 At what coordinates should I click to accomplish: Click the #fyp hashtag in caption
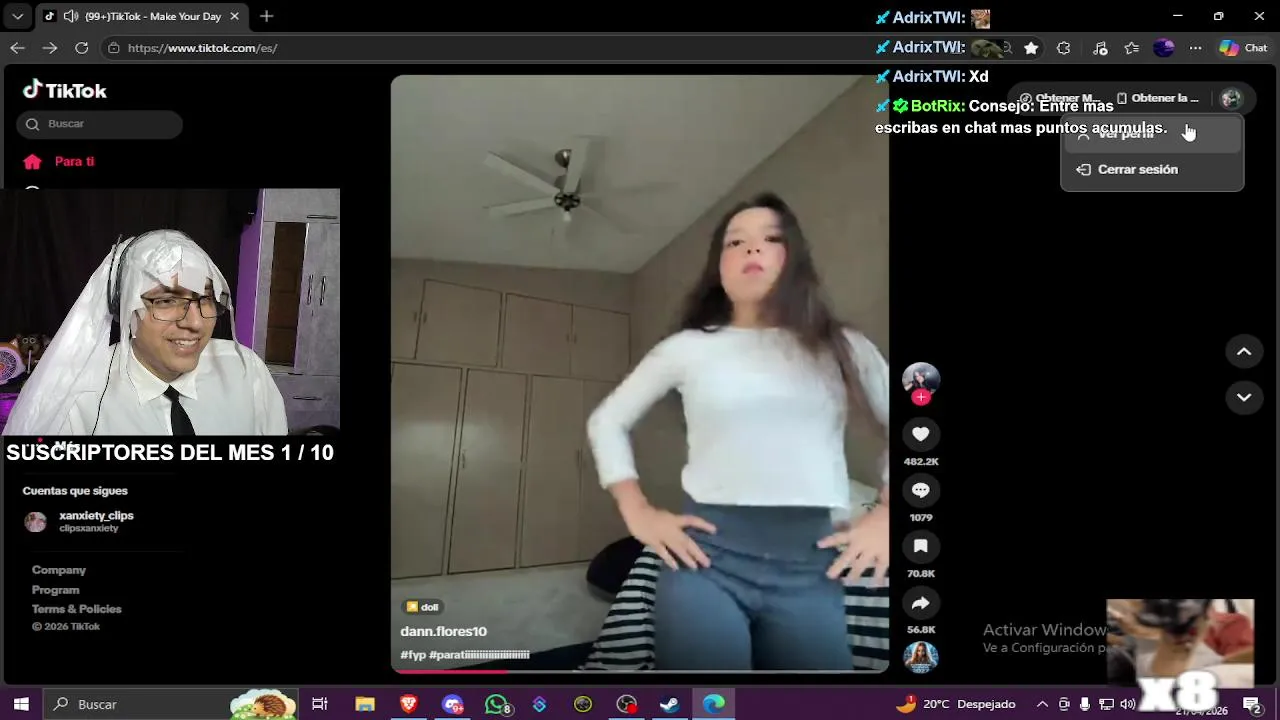[x=413, y=655]
